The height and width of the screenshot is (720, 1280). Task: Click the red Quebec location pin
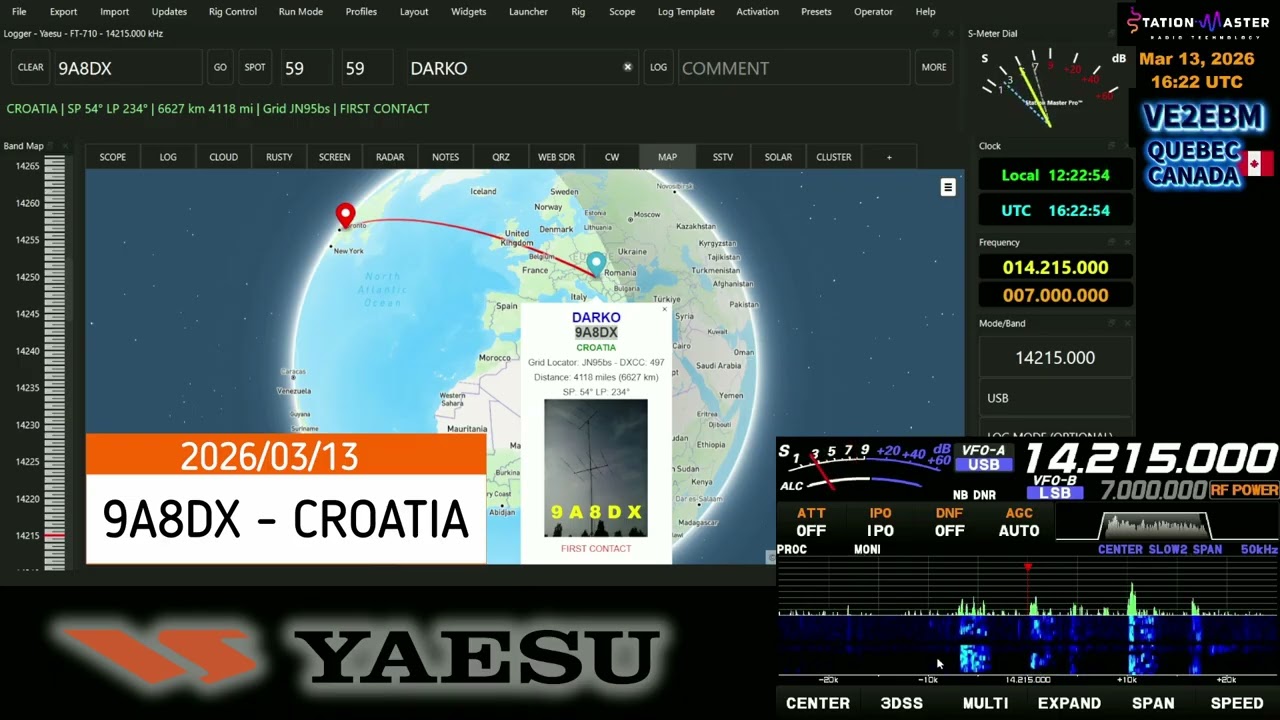345,214
